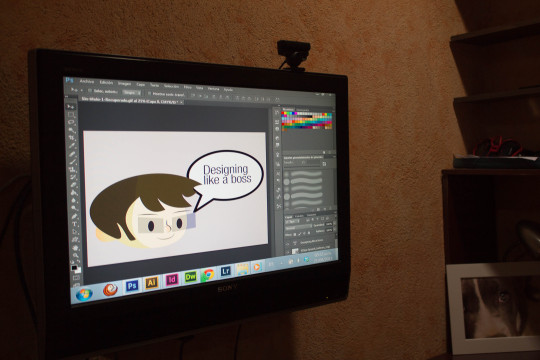Toggle the Selec. autom. checkbox
The width and height of the screenshot is (540, 360).
pyautogui.click(x=90, y=91)
